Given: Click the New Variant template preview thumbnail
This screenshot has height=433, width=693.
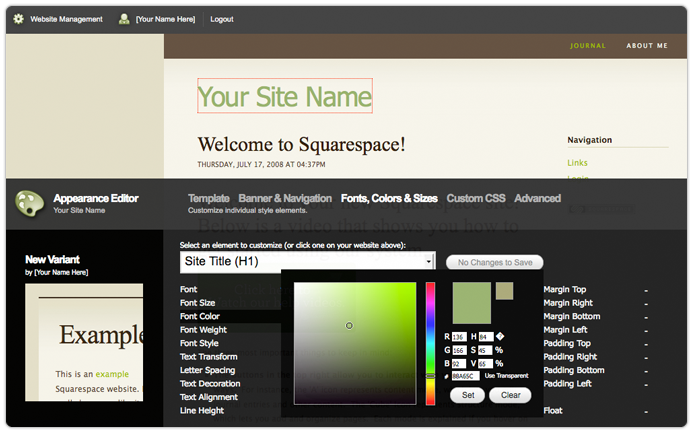Looking at the screenshot, I should 84,342.
